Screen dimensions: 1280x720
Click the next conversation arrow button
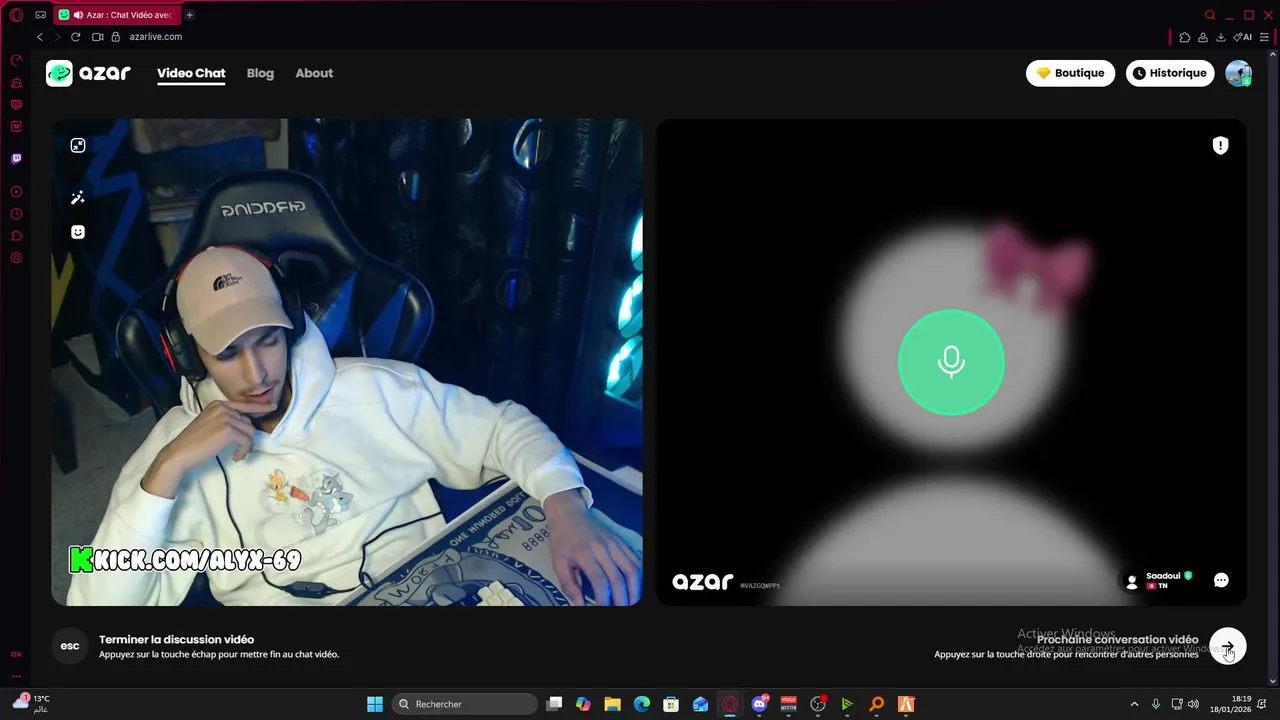(x=1227, y=646)
